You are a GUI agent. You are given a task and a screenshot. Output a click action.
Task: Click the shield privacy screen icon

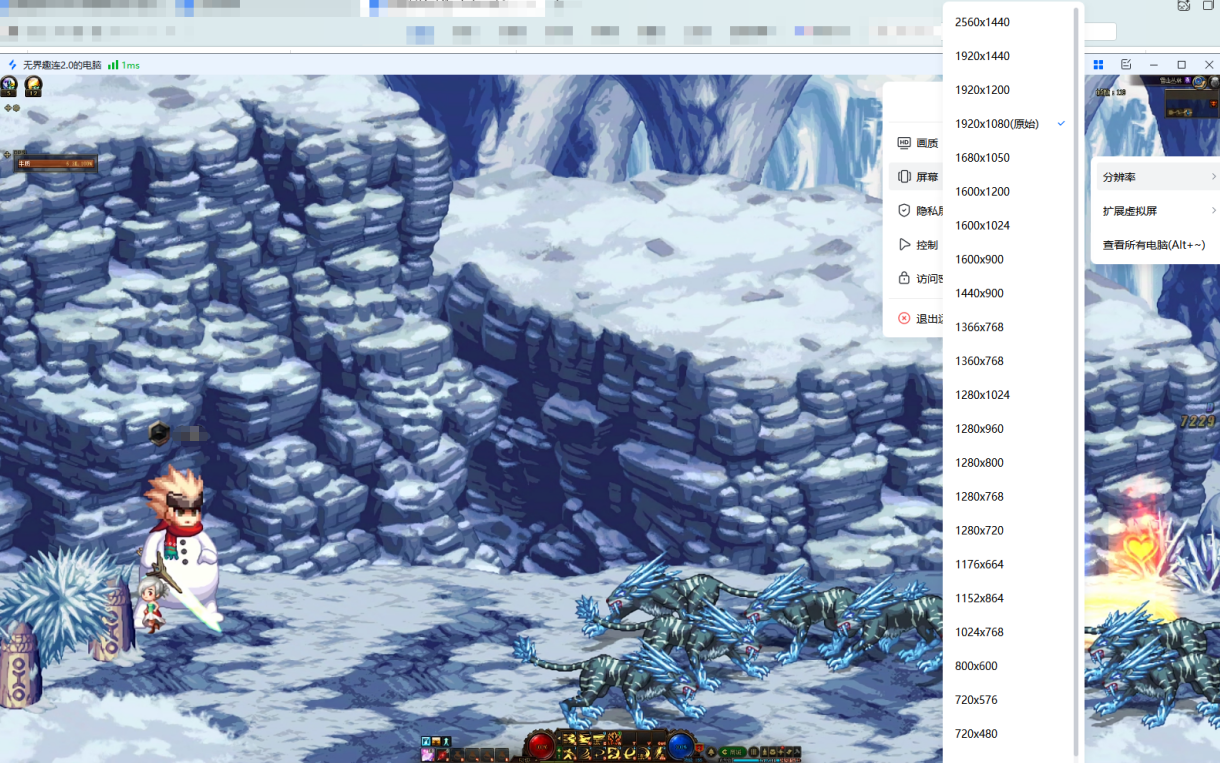tap(904, 211)
